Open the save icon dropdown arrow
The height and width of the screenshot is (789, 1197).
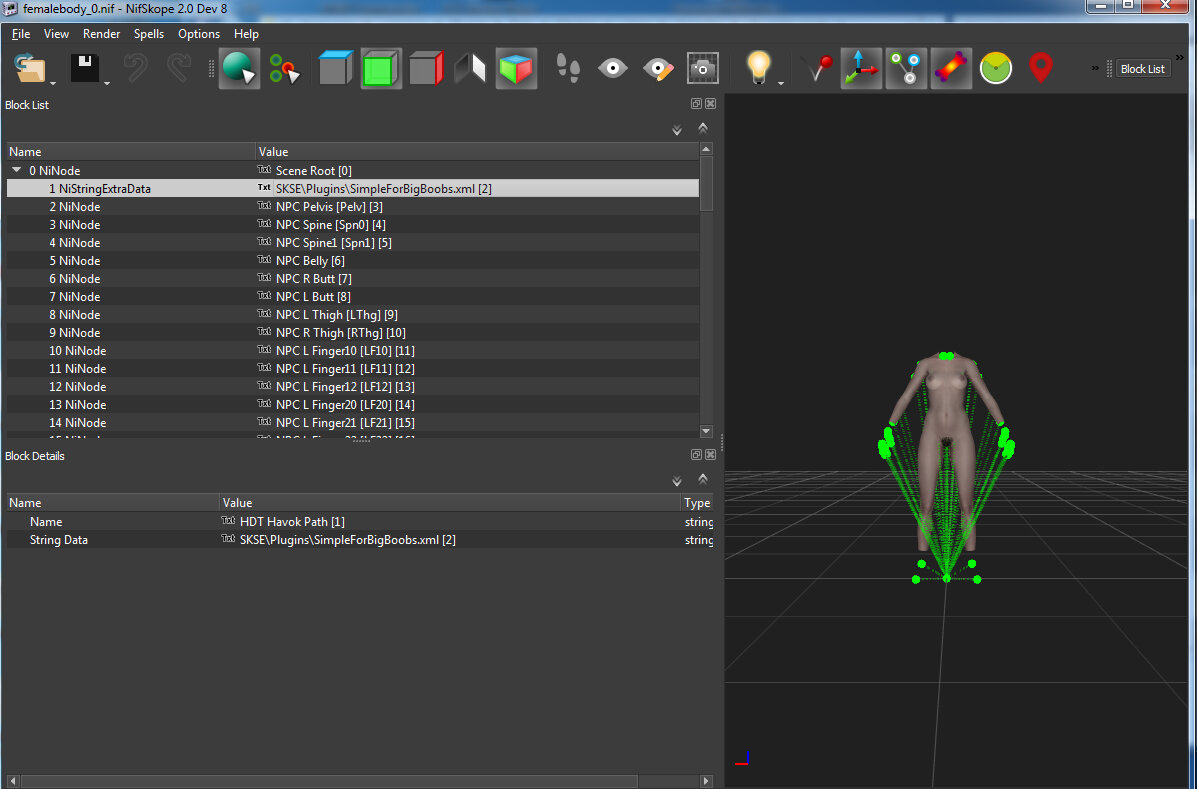(x=107, y=83)
